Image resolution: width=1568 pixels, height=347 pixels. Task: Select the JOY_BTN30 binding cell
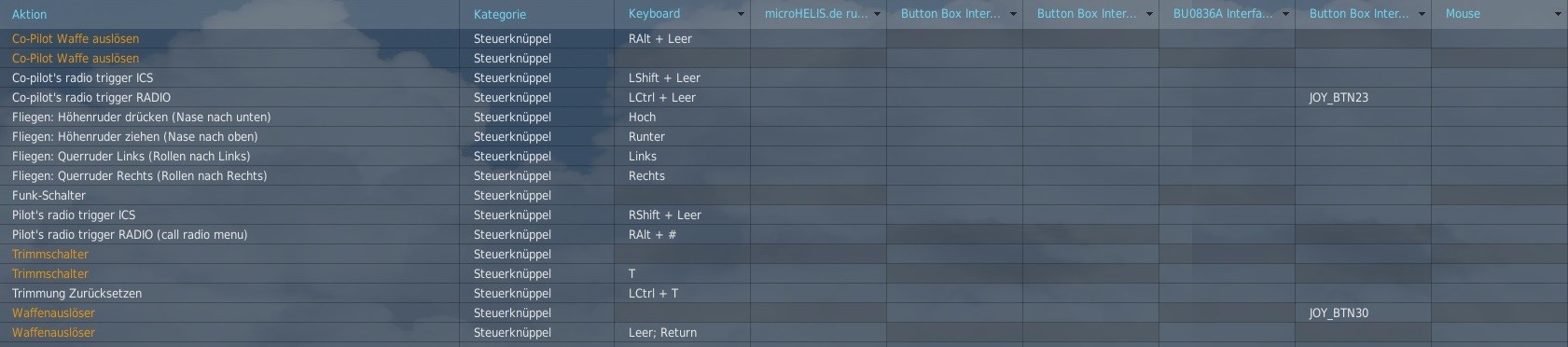pyautogui.click(x=1363, y=312)
